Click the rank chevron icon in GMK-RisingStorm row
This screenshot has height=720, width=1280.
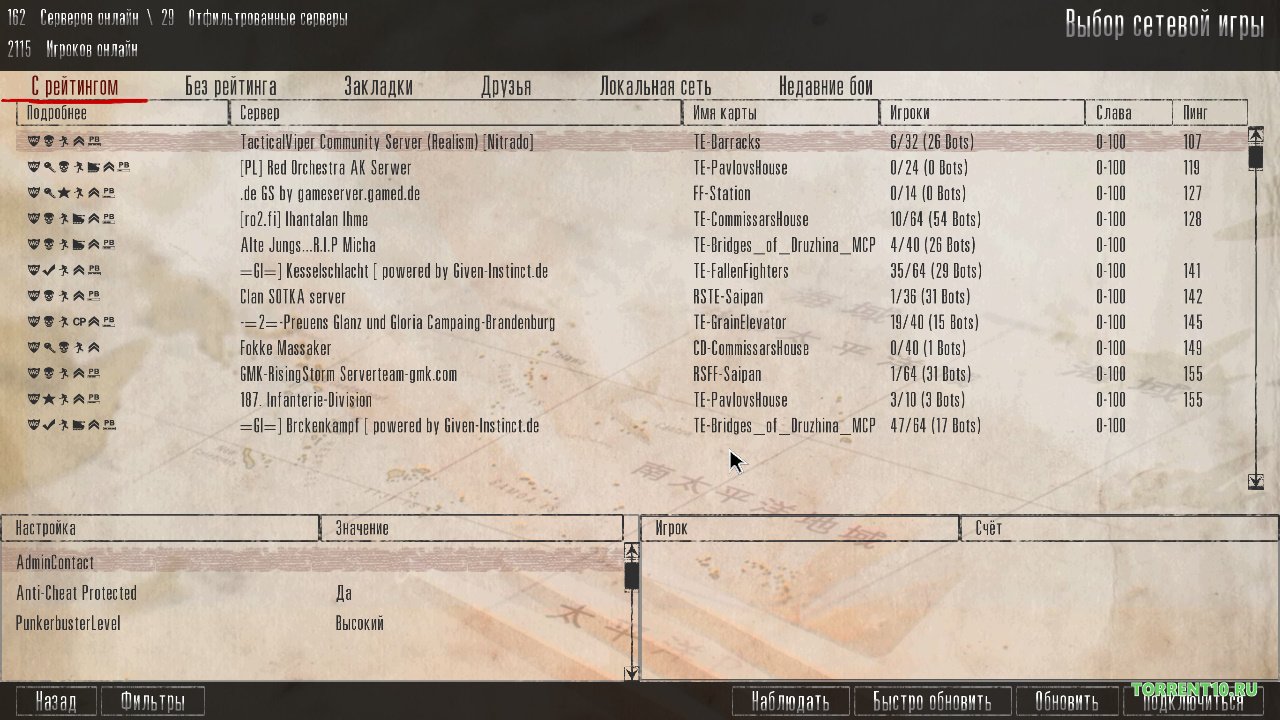78,374
